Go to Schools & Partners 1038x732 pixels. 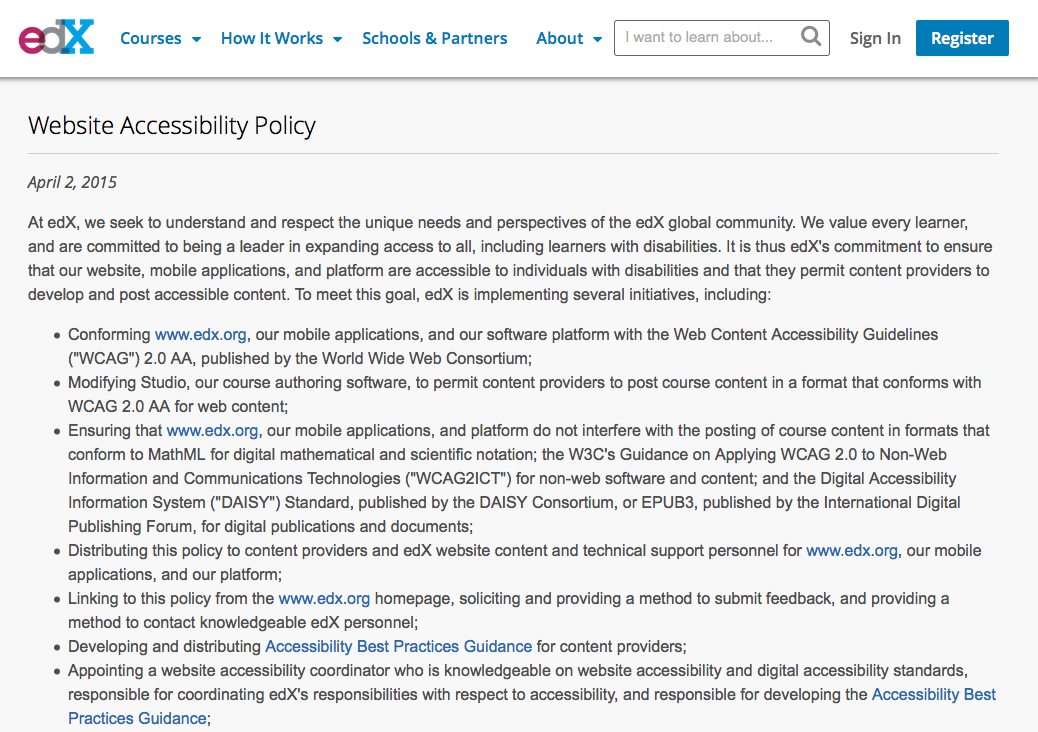(434, 38)
